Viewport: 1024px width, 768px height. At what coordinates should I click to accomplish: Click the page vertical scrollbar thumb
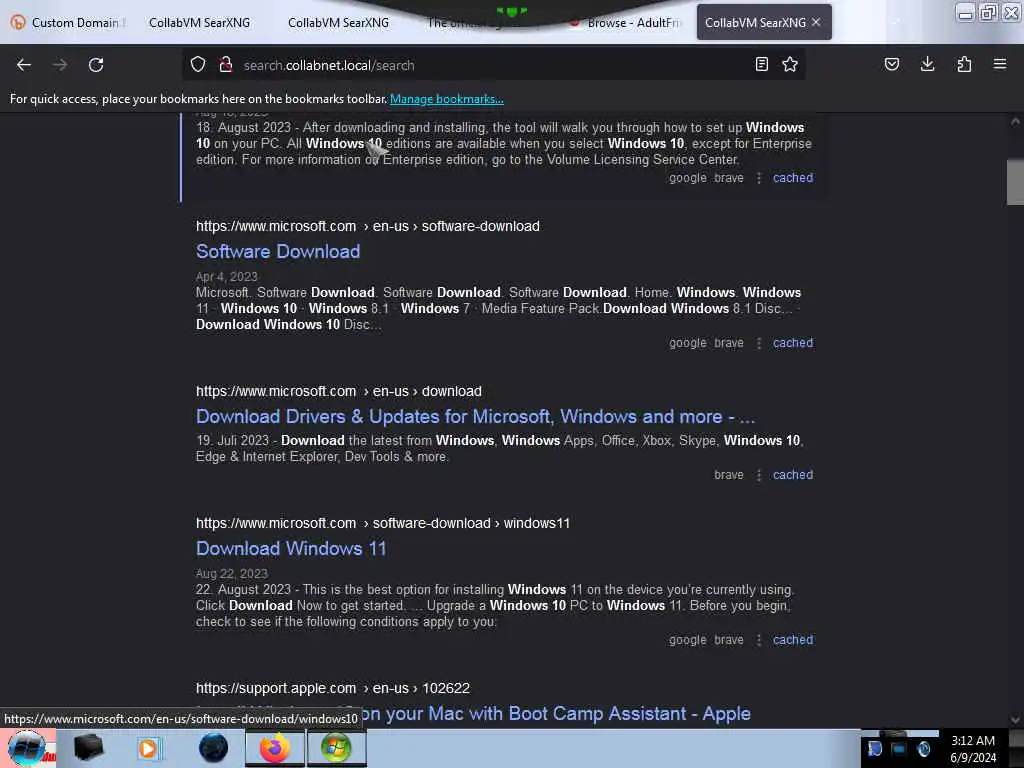coord(1015,182)
